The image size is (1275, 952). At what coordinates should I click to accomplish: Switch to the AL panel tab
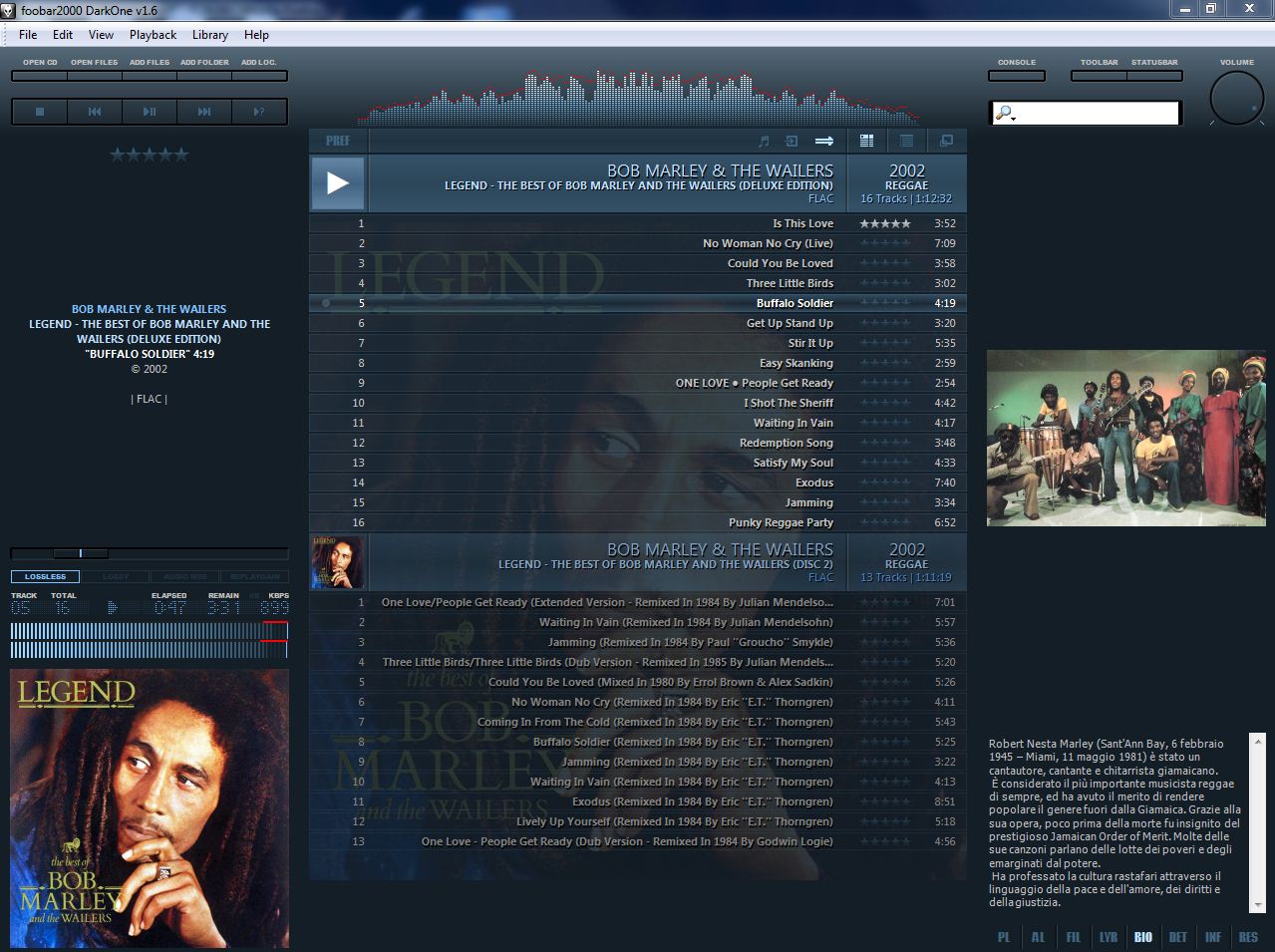(x=1038, y=937)
